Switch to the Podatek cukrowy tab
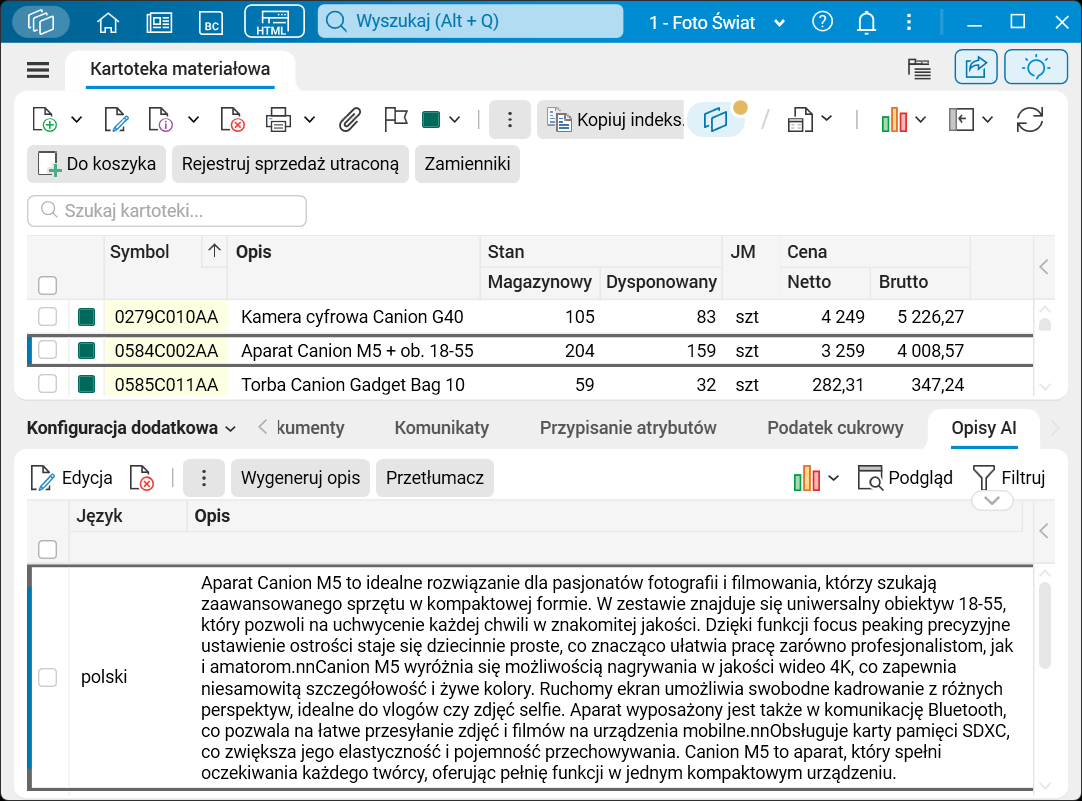Viewport: 1082px width, 801px height. pyautogui.click(x=835, y=426)
